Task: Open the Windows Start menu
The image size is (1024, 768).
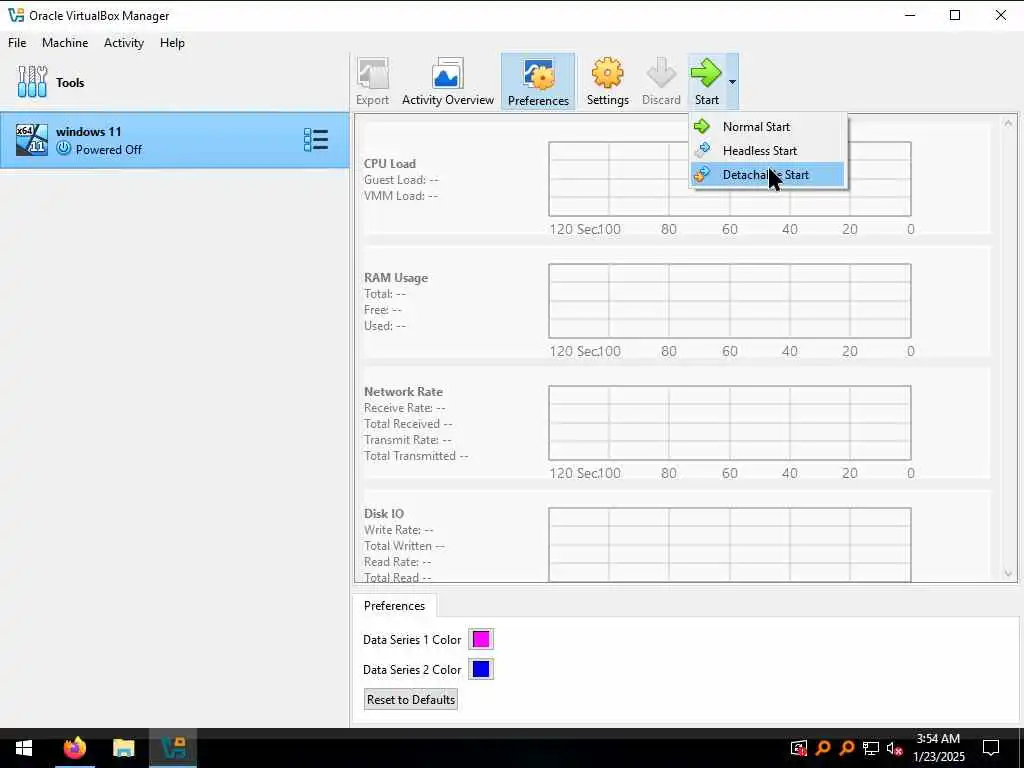Action: [x=24, y=748]
